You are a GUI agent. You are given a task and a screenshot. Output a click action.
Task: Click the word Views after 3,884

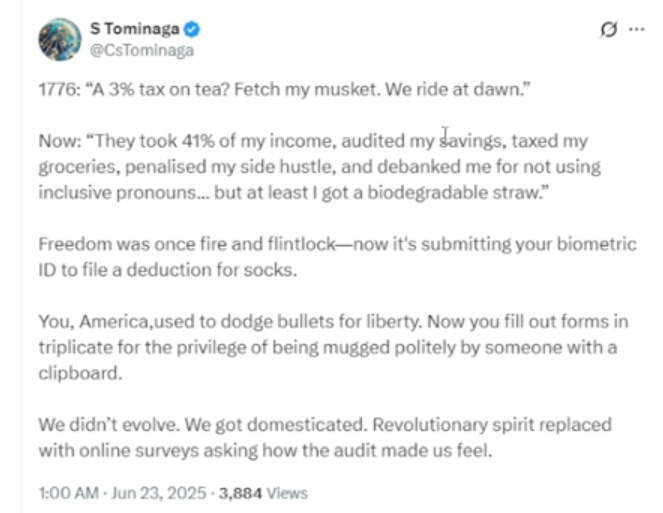click(x=287, y=493)
